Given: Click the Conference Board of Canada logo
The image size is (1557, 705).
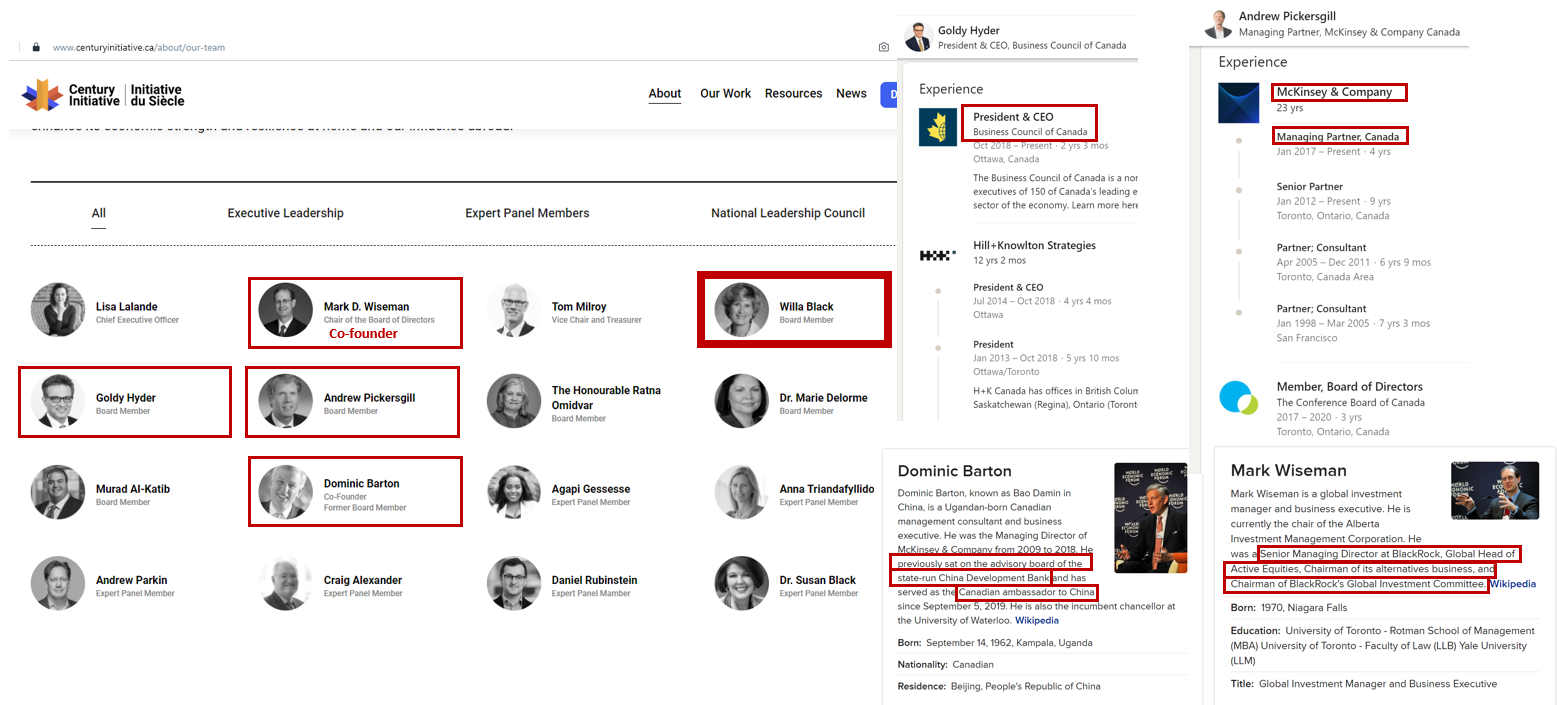Looking at the screenshot, I should click(1238, 397).
